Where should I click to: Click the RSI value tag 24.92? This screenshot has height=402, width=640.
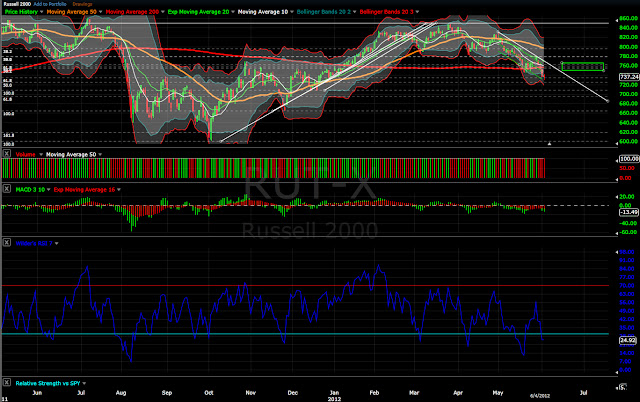[x=628, y=340]
